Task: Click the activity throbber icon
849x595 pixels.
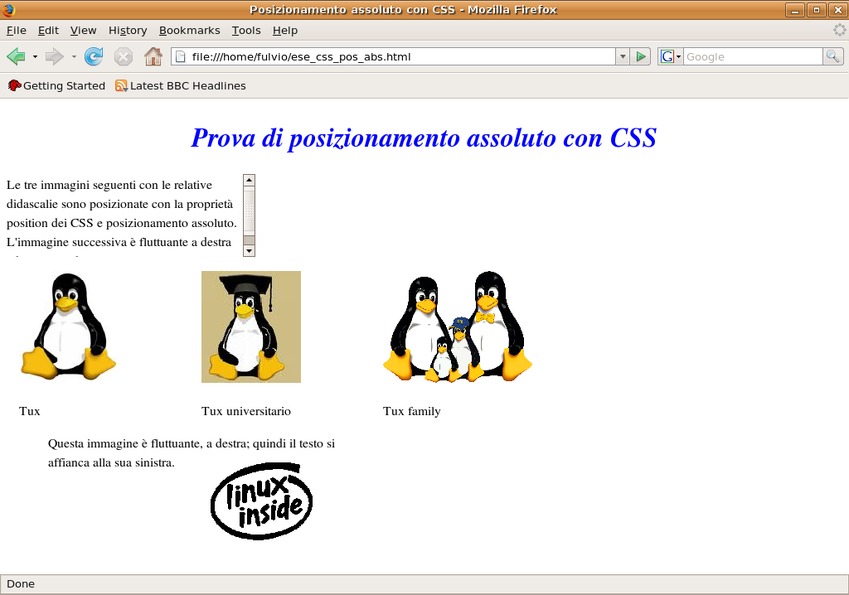Action: pos(839,30)
